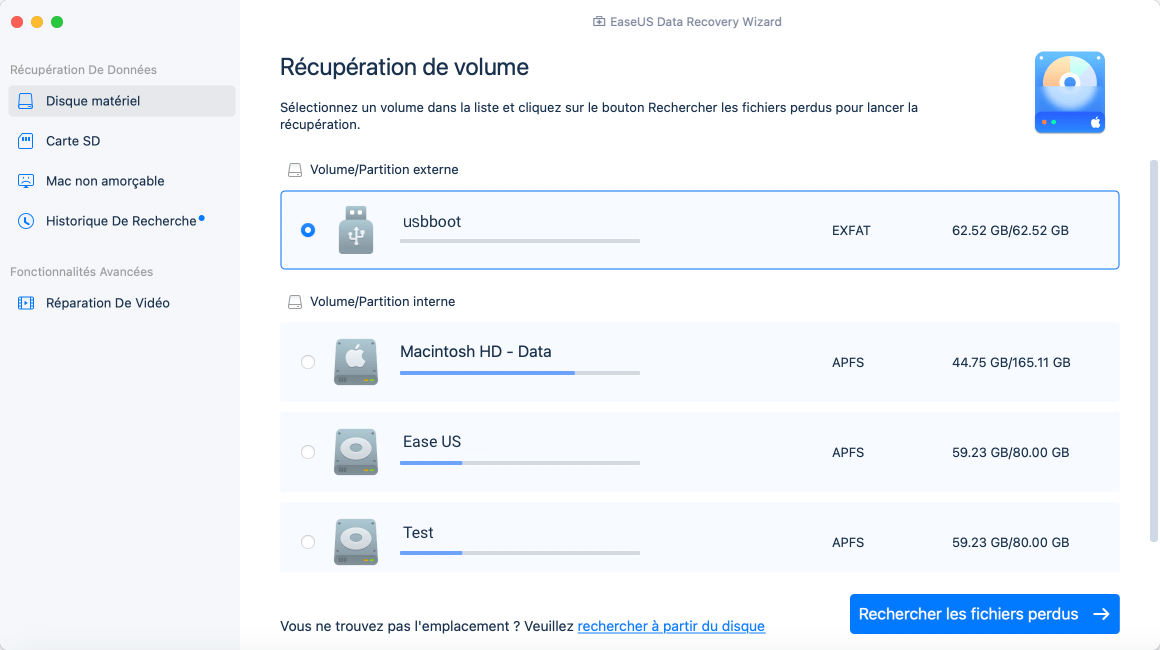Click the Récupération de volume title
The image size is (1160, 650).
[404, 67]
